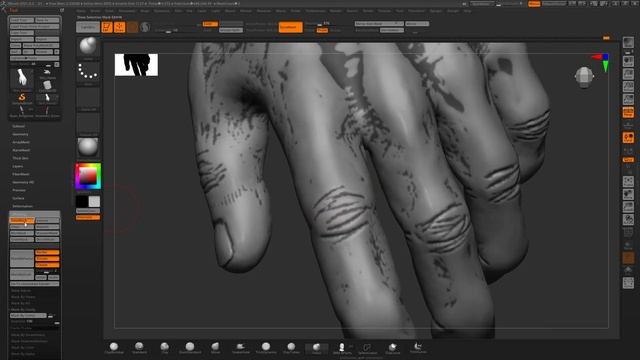Screen dimensions: 640x360
Task: Select the DamStandard brush
Action: [x=190, y=348]
